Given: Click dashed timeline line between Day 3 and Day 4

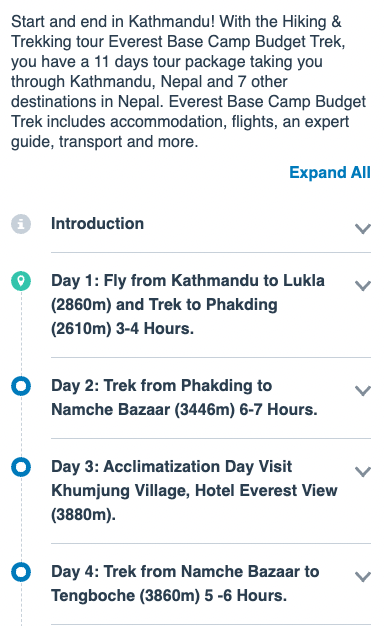Looking at the screenshot, I should [21, 519].
